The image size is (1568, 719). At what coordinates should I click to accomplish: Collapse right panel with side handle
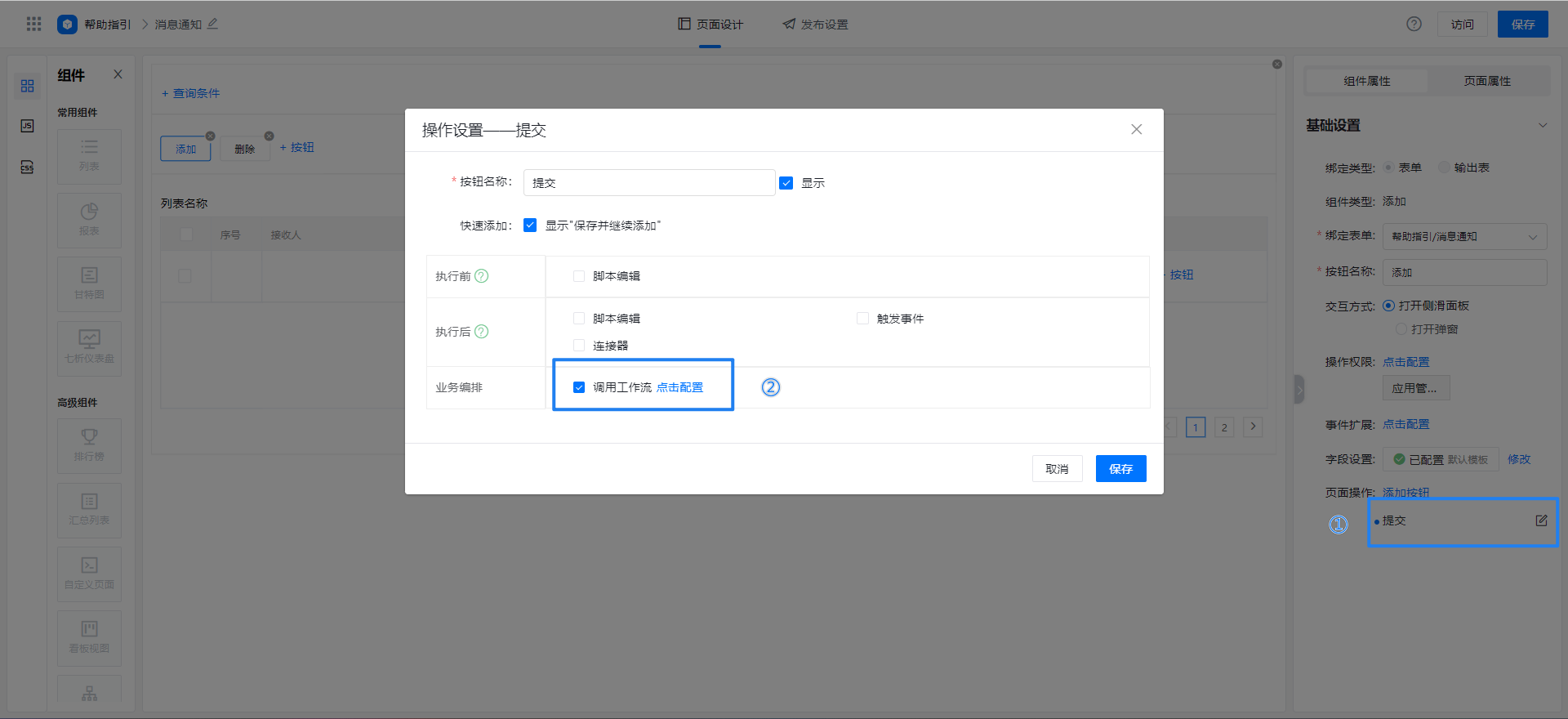[x=1299, y=389]
